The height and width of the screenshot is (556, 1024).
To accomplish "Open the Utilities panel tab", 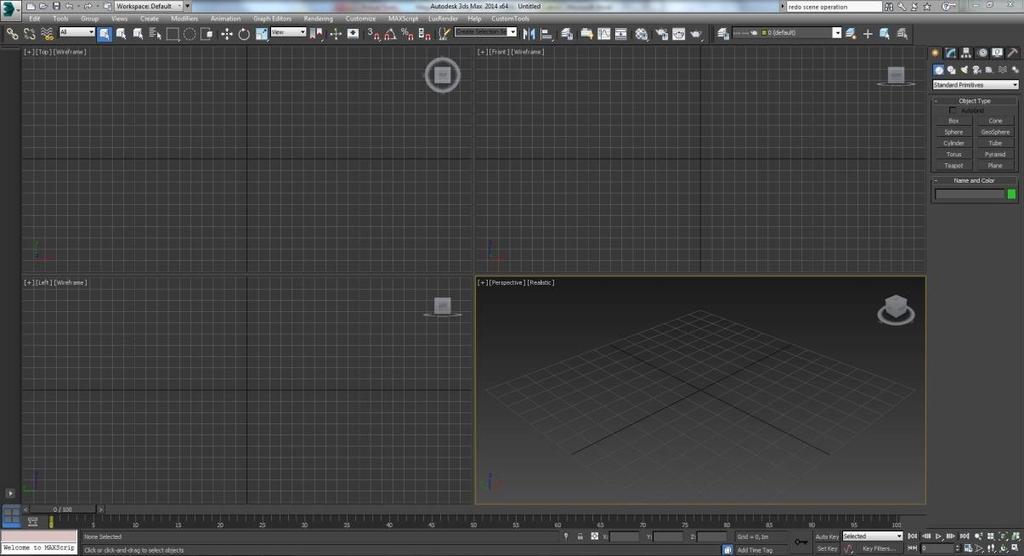I will [x=1013, y=53].
